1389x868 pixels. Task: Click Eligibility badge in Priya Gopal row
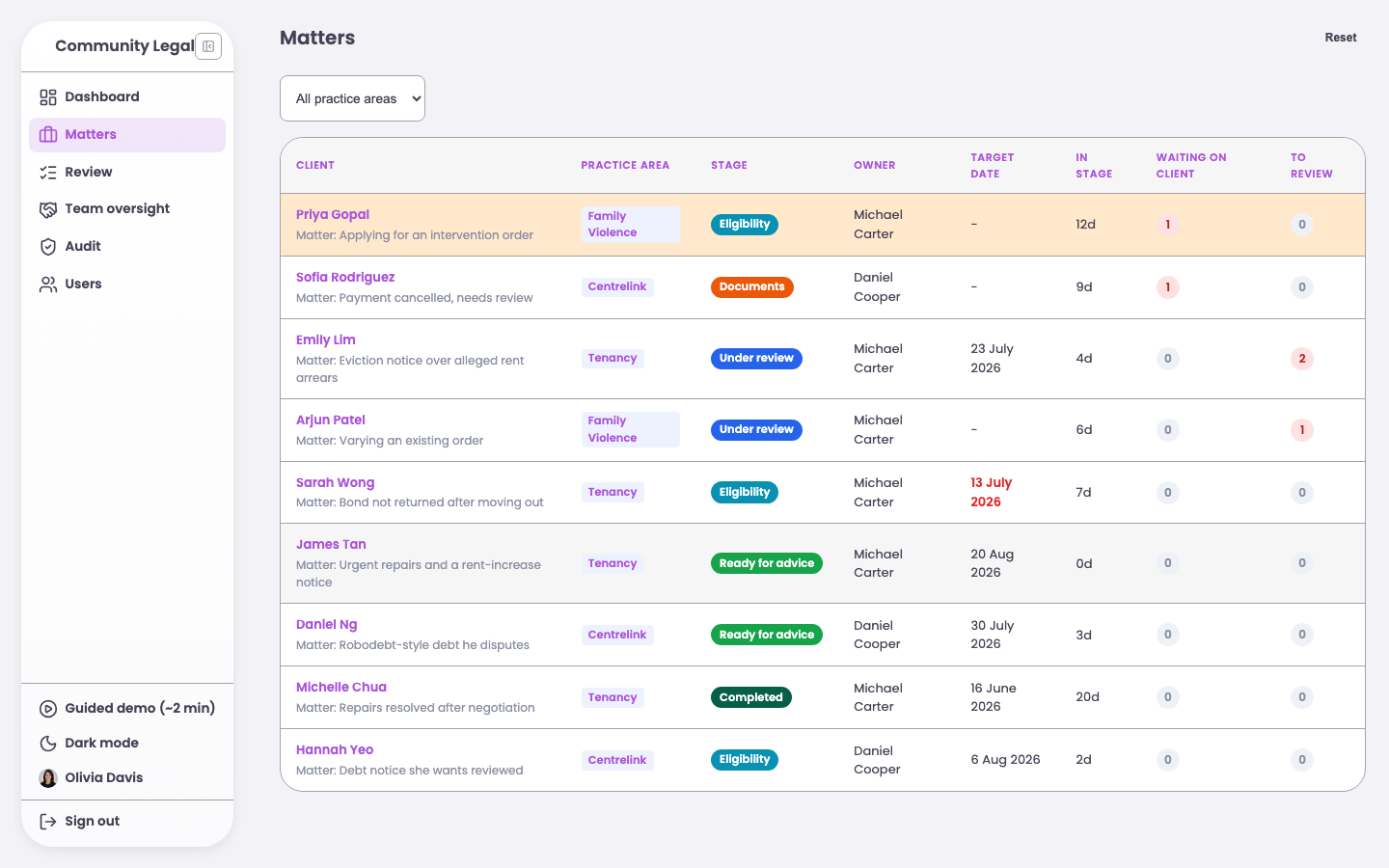click(x=745, y=225)
